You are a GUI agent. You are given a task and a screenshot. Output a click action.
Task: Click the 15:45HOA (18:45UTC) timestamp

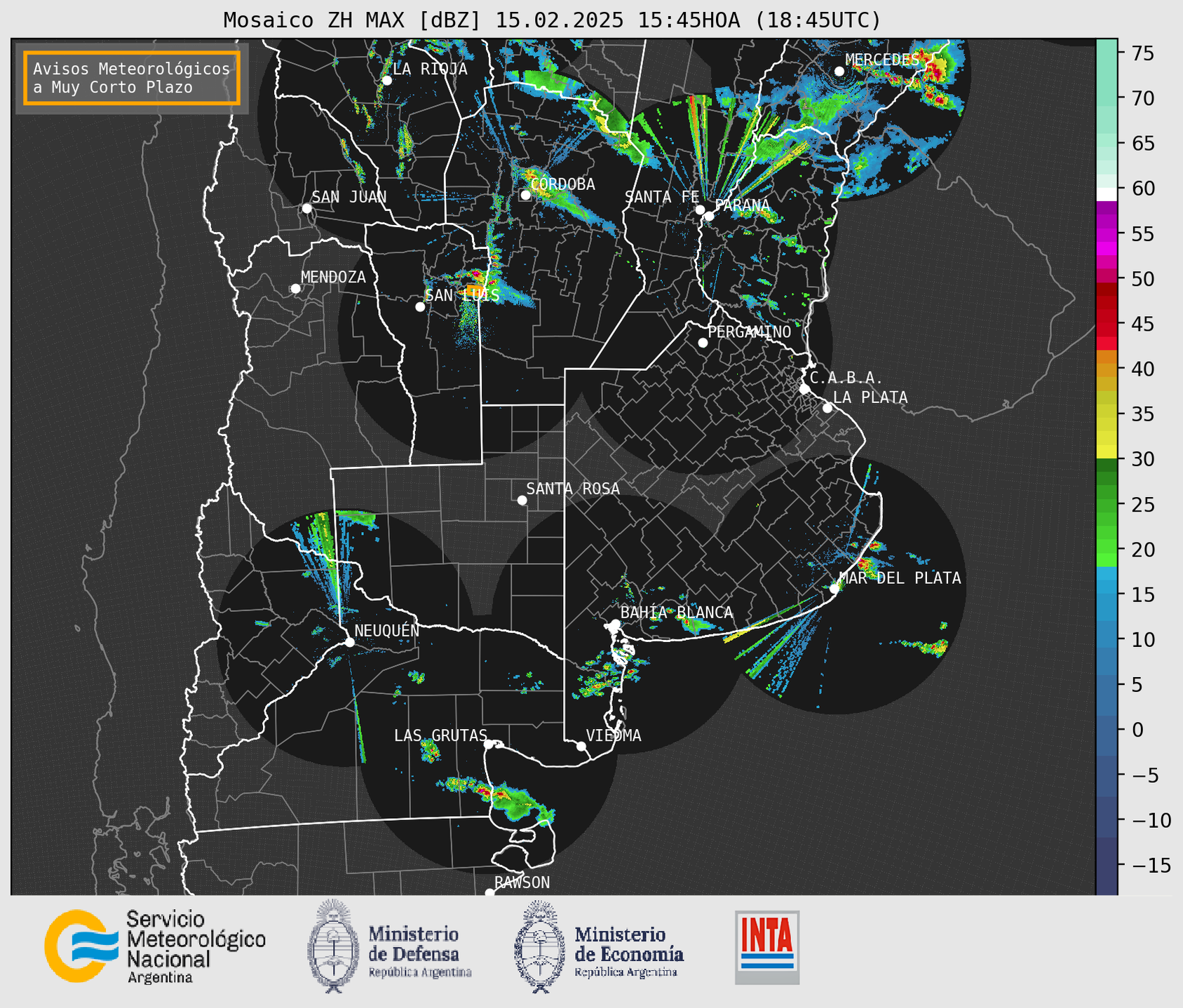[x=759, y=20]
